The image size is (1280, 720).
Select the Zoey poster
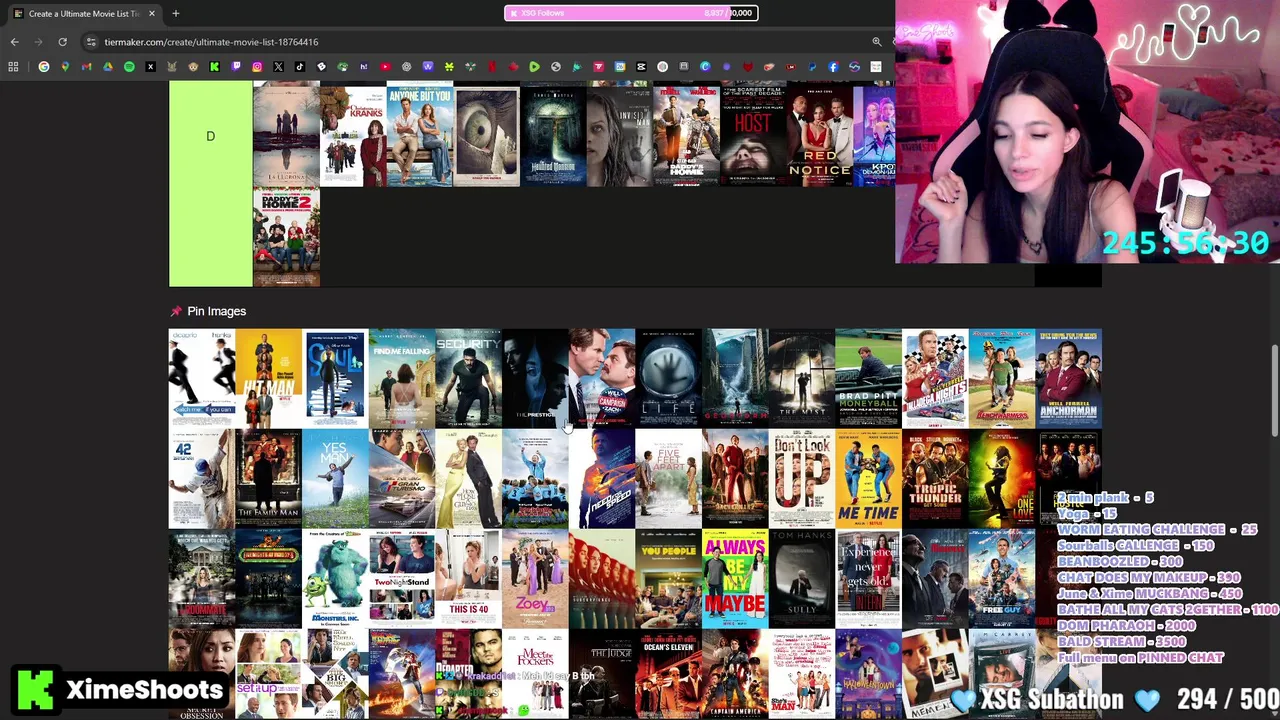pyautogui.click(x=535, y=578)
